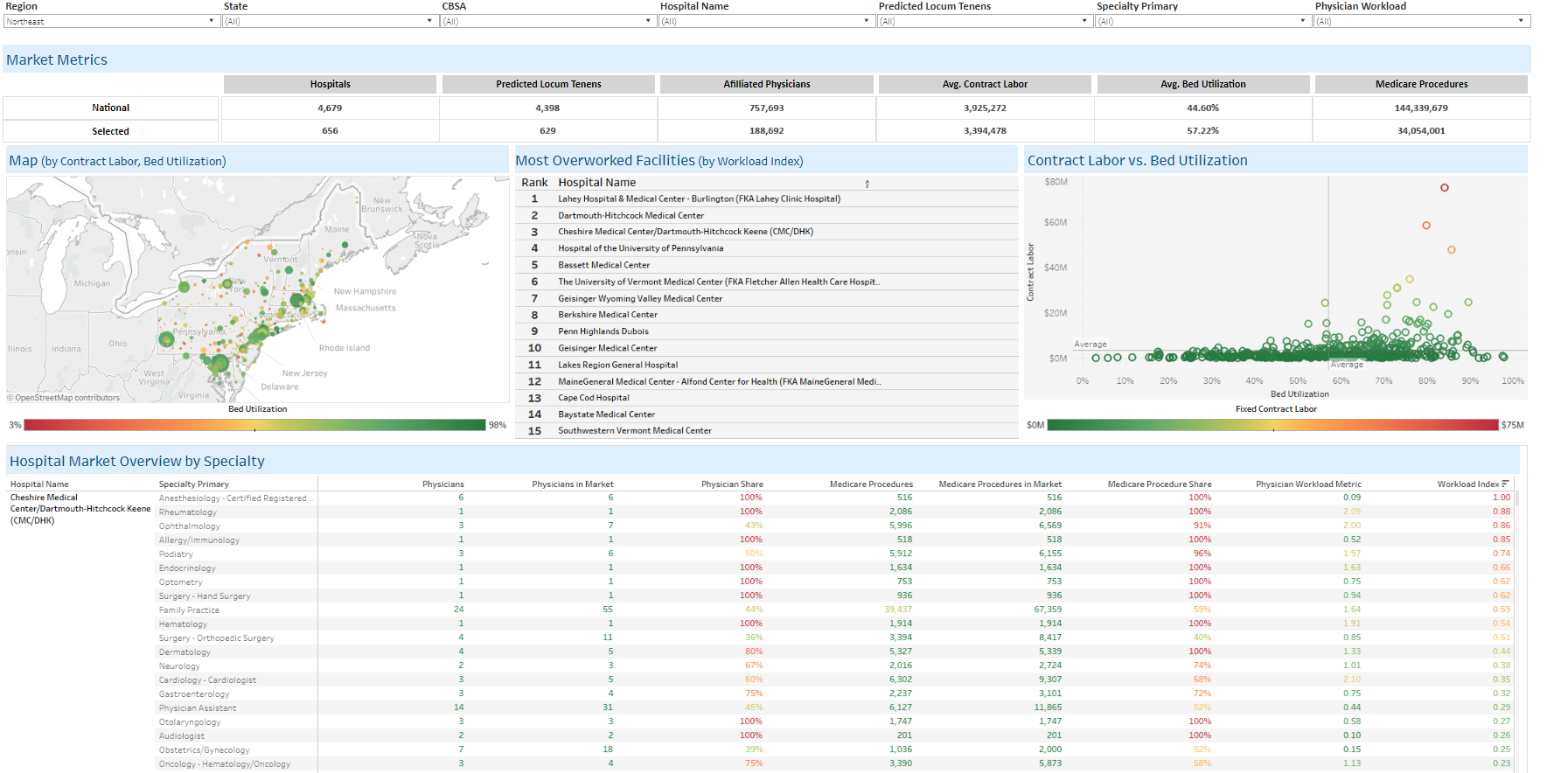Select Lahey Hospital & Medical Center row
This screenshot has height=773, width=1568.
767,198
